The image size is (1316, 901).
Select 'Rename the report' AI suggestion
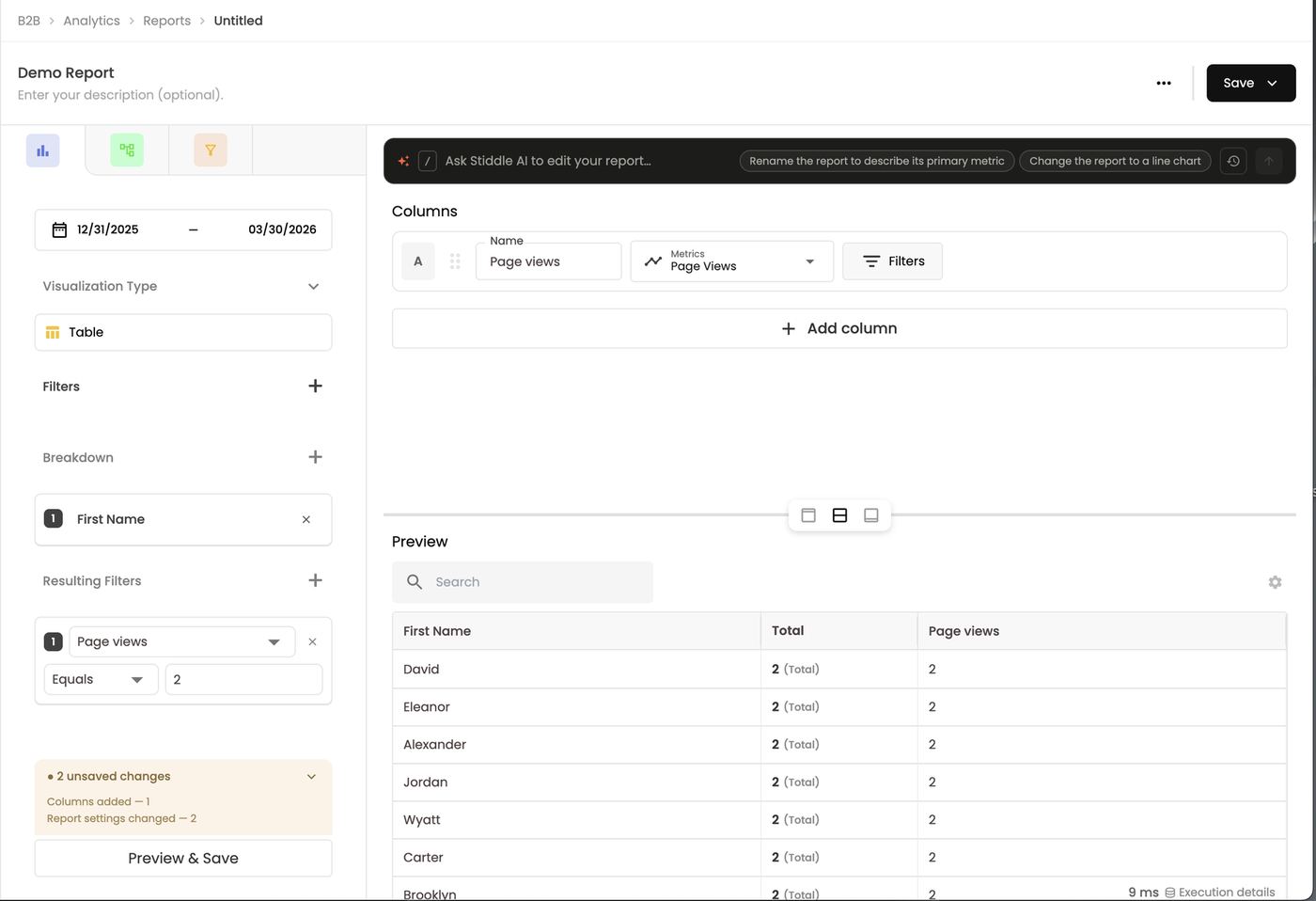pyautogui.click(x=877, y=161)
